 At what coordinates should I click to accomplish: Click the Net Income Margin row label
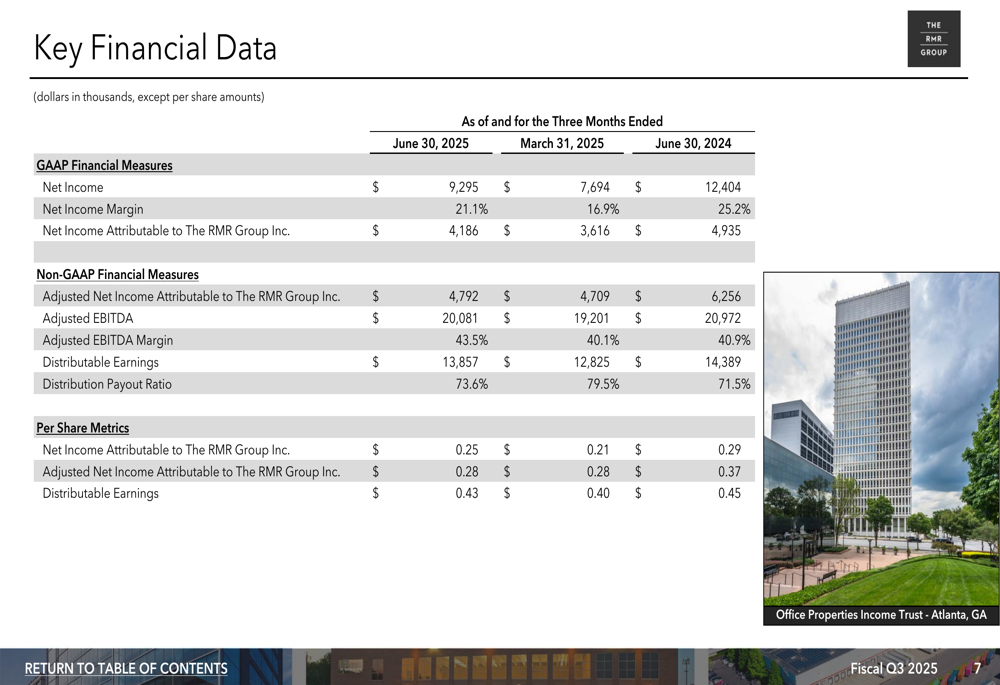tap(93, 209)
